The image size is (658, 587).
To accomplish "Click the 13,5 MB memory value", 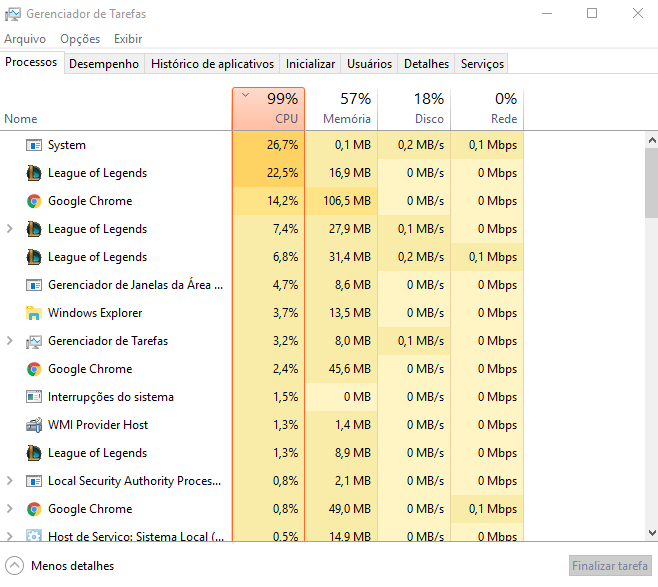I will [x=350, y=313].
